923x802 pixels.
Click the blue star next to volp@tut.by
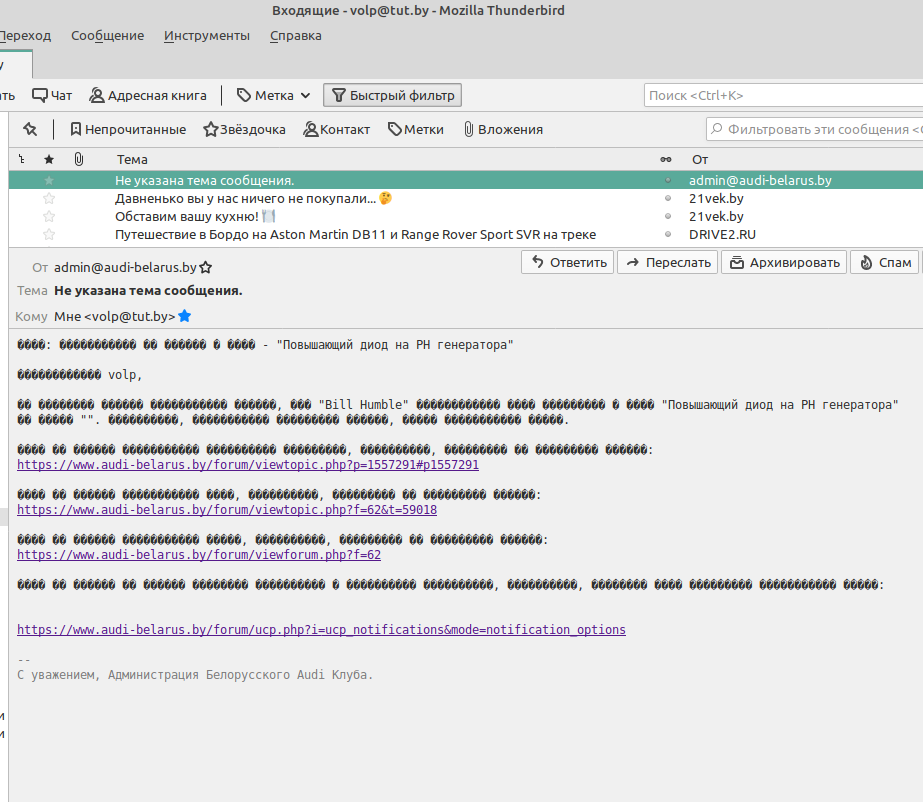[184, 316]
